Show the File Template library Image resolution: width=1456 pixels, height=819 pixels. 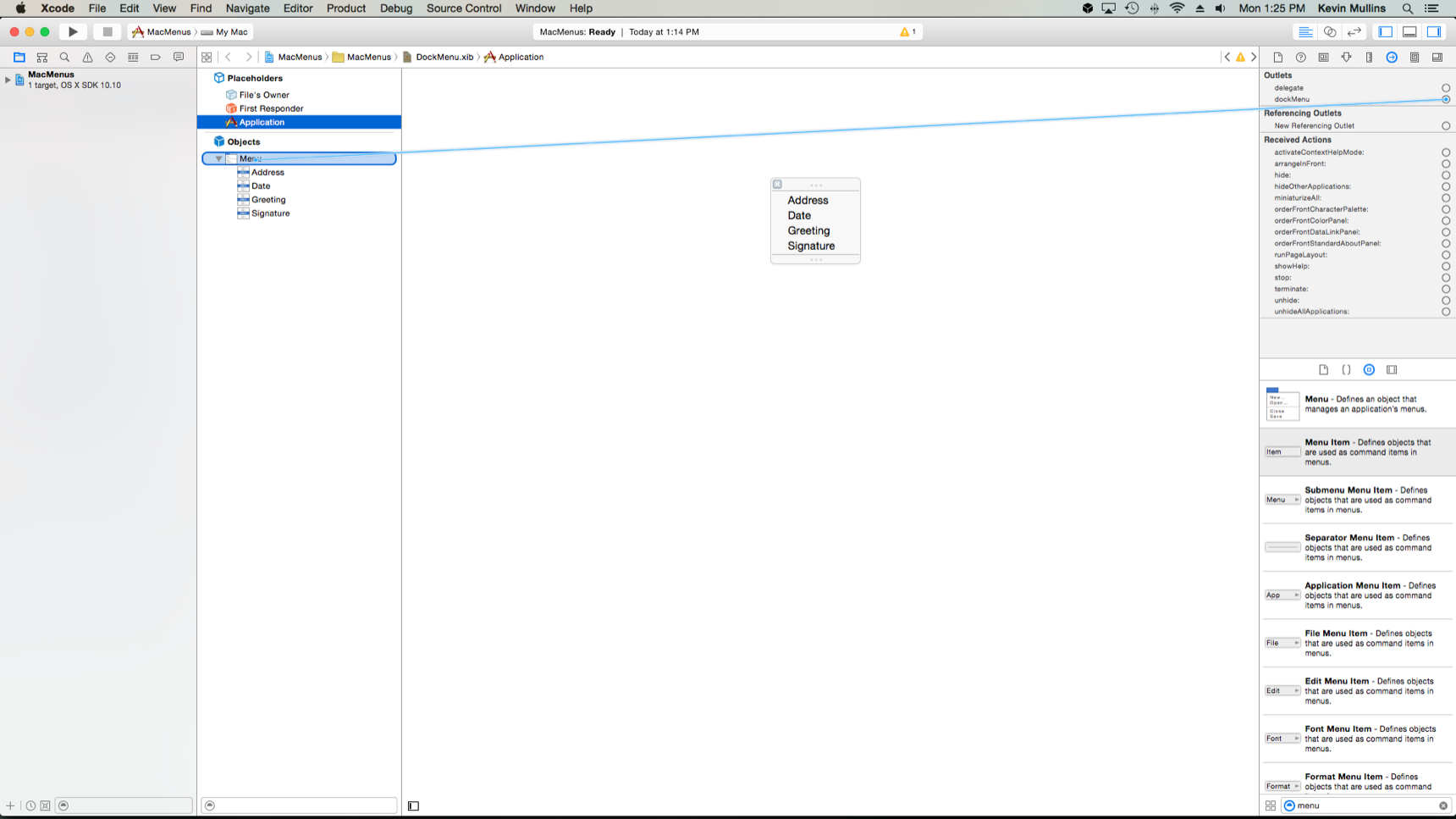(x=1324, y=370)
